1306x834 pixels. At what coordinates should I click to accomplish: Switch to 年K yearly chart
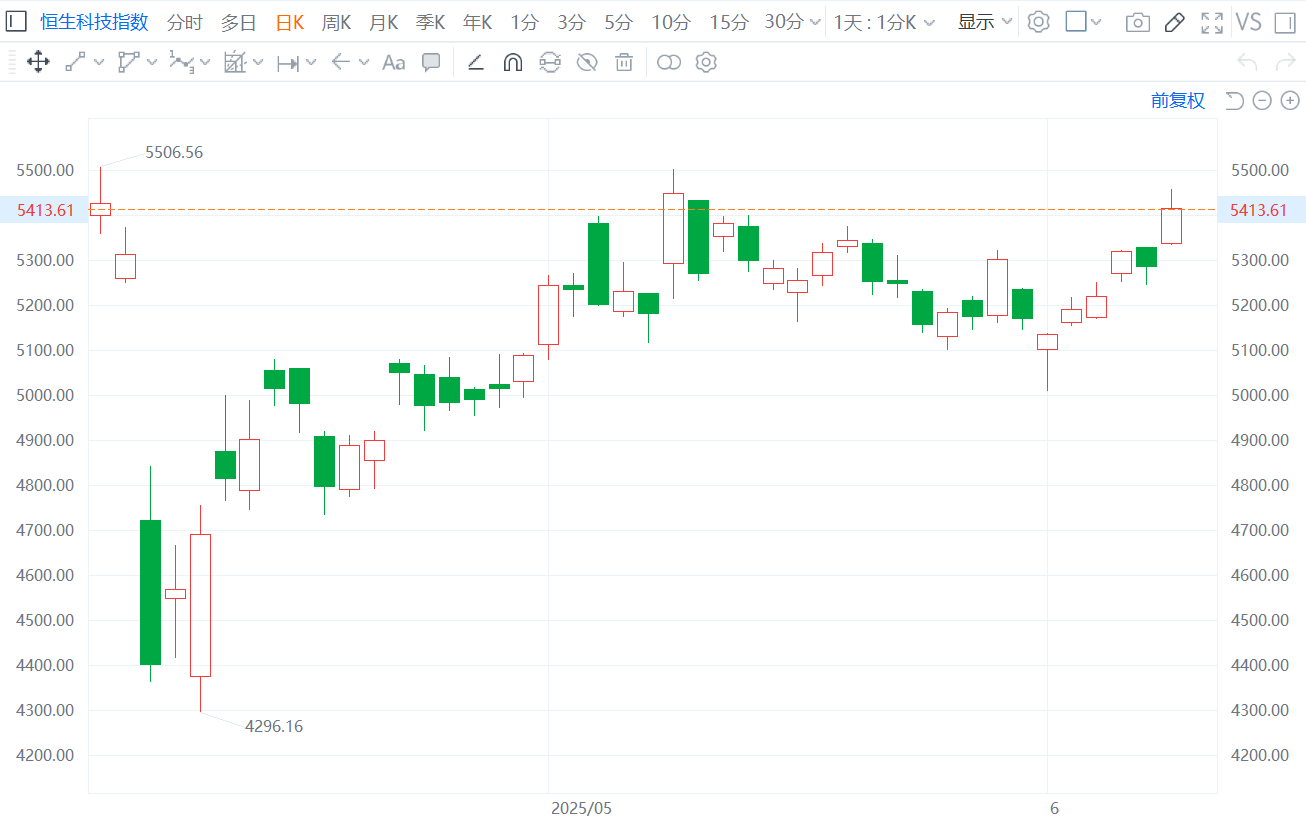coord(477,22)
